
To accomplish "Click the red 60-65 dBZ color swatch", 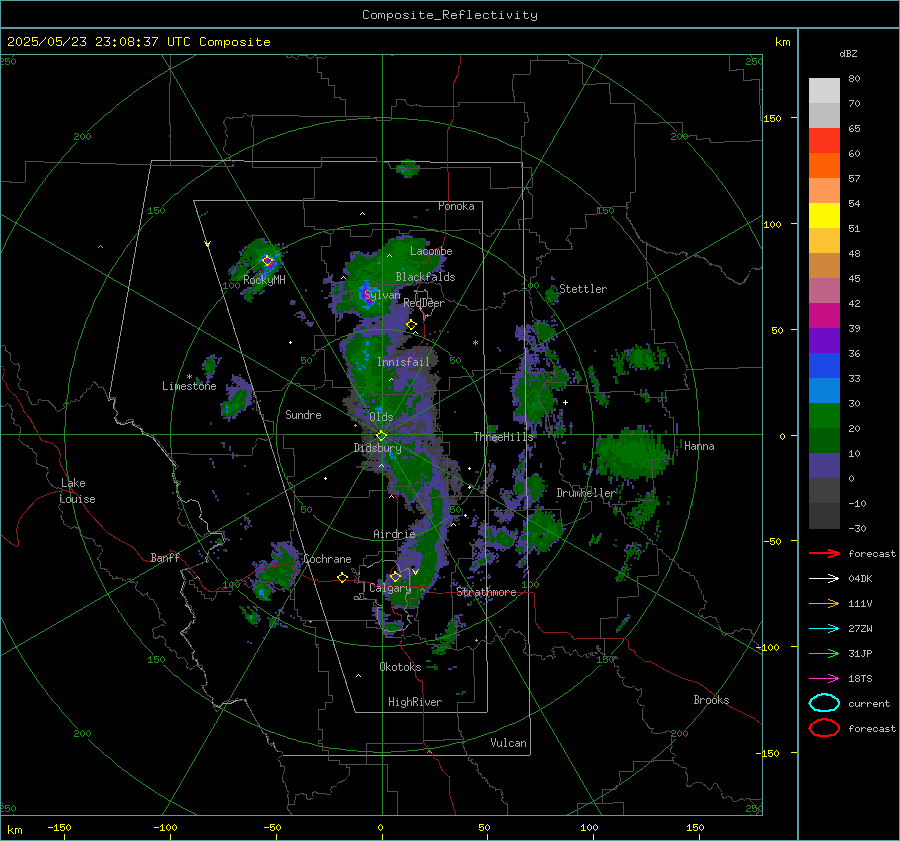I will (824, 140).
